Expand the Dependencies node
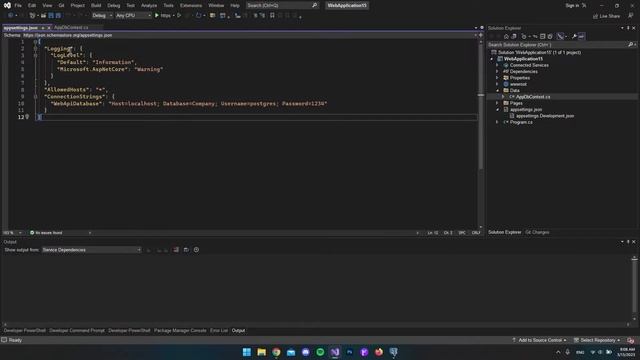640x360 pixels. (497, 71)
